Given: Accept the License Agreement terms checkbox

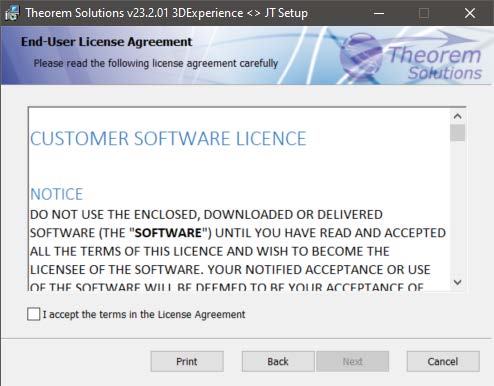Looking at the screenshot, I should click(x=33, y=314).
